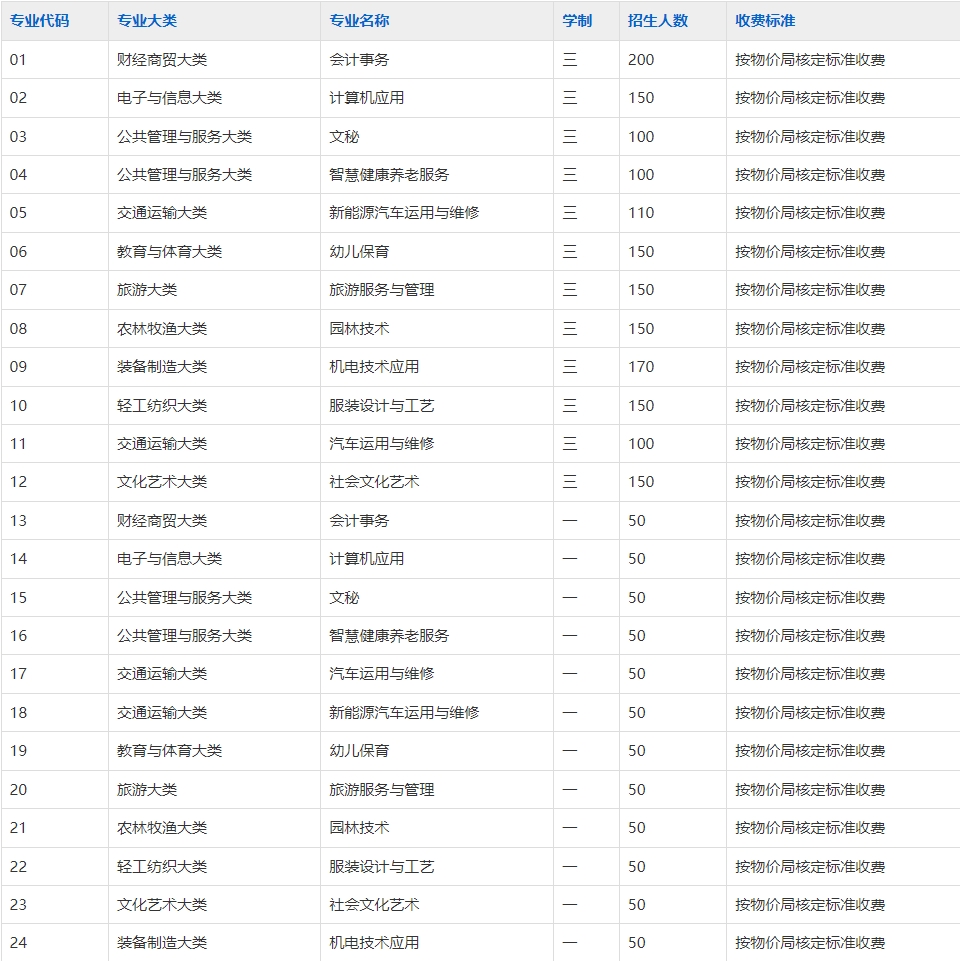Viewport: 960px width, 961px height.
Task: Click the 学制 dash in row 13
Action: (570, 521)
